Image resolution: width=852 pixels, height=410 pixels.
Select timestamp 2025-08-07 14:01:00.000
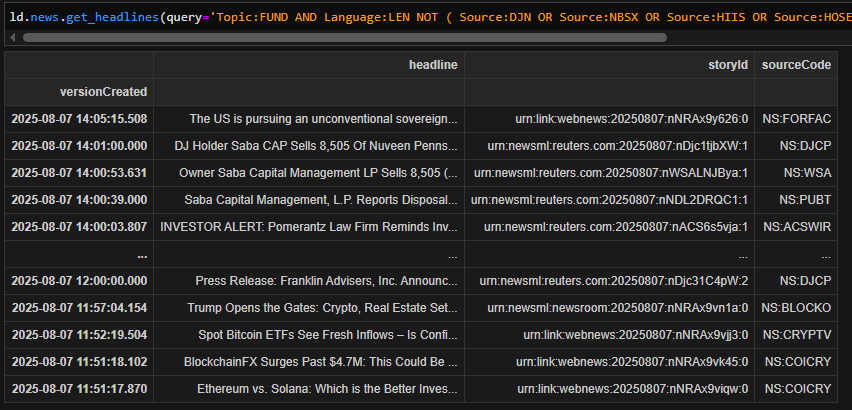point(79,146)
